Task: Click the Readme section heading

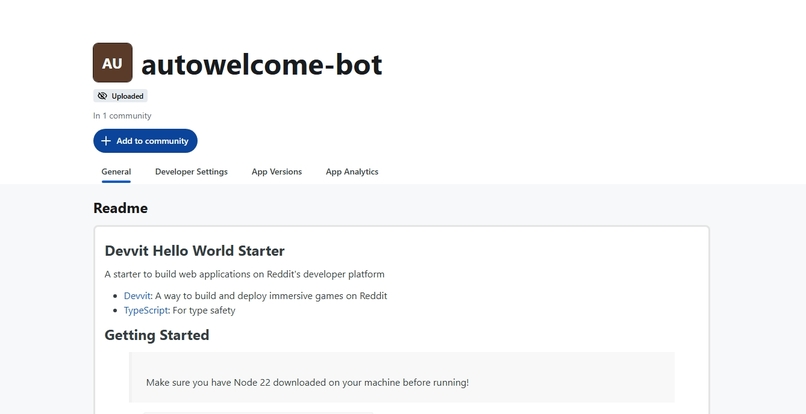Action: click(120, 208)
